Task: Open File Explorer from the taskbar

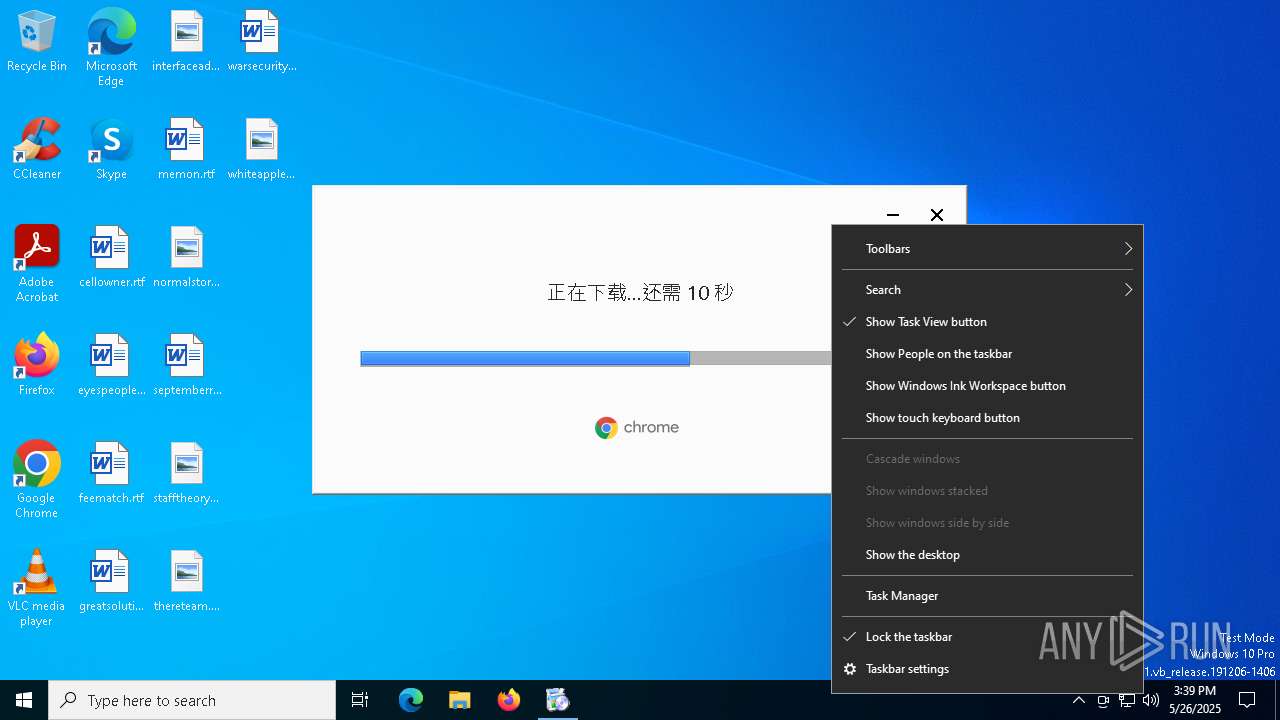Action: tap(459, 700)
